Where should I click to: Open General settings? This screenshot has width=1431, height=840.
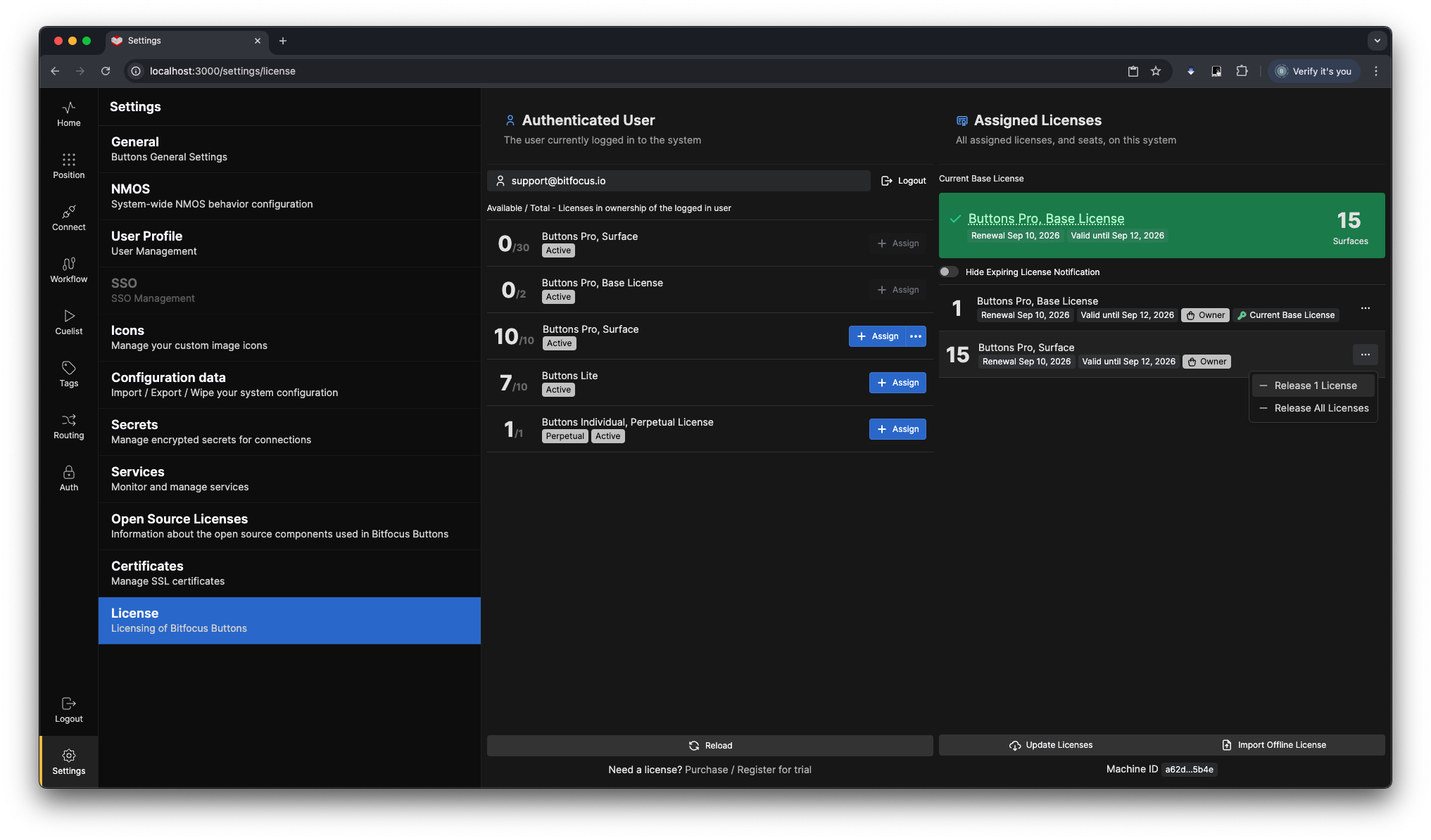tap(289, 149)
